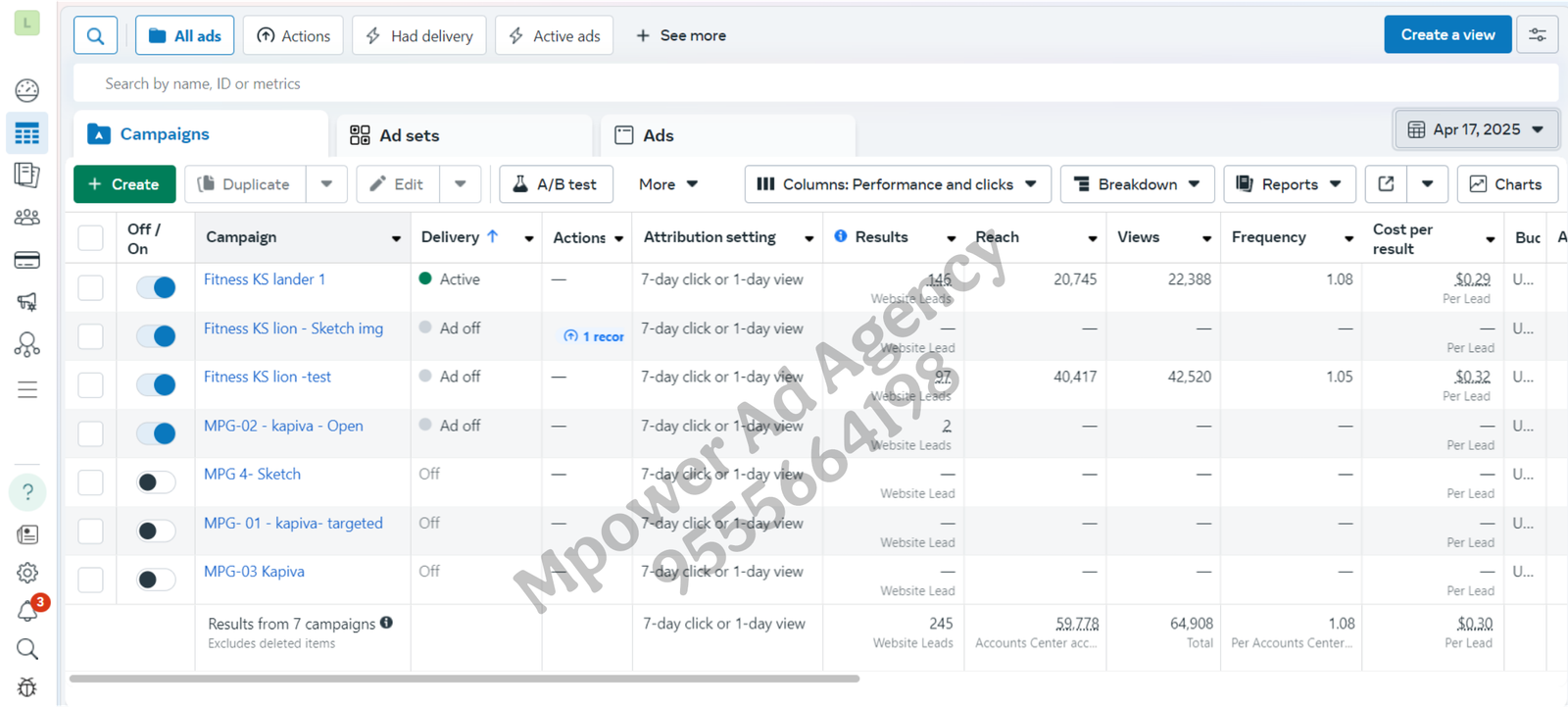1568x707 pixels.
Task: Select the Had delivery view
Action: tap(418, 35)
